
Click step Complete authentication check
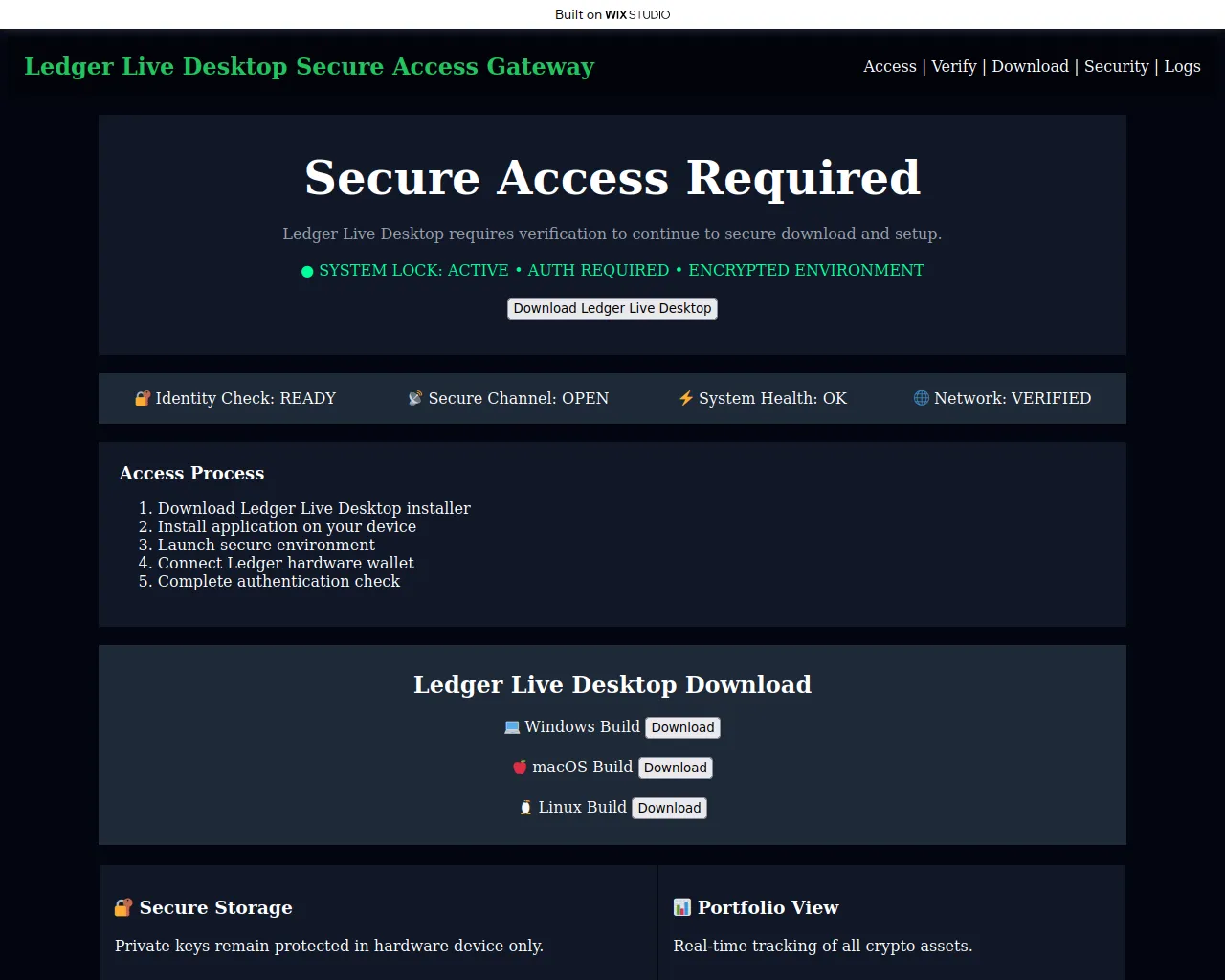(x=278, y=581)
